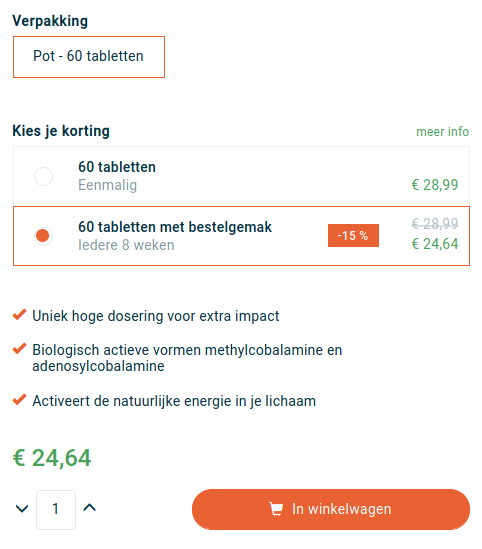Click the checkmark beside 'Activeert de natuurlijke energie'
The image size is (482, 549).
coord(20,399)
